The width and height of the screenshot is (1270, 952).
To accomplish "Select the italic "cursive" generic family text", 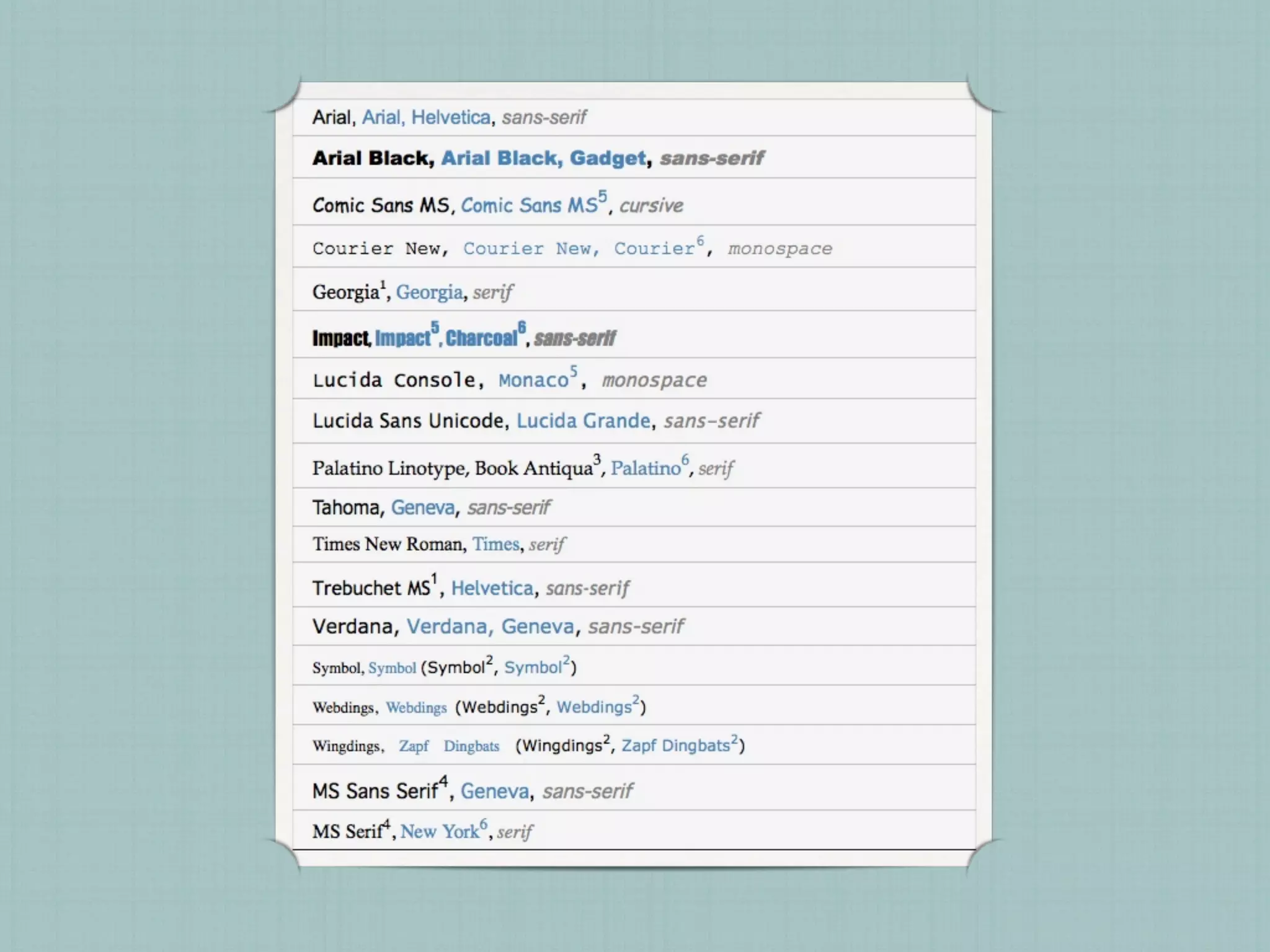I will pos(651,206).
